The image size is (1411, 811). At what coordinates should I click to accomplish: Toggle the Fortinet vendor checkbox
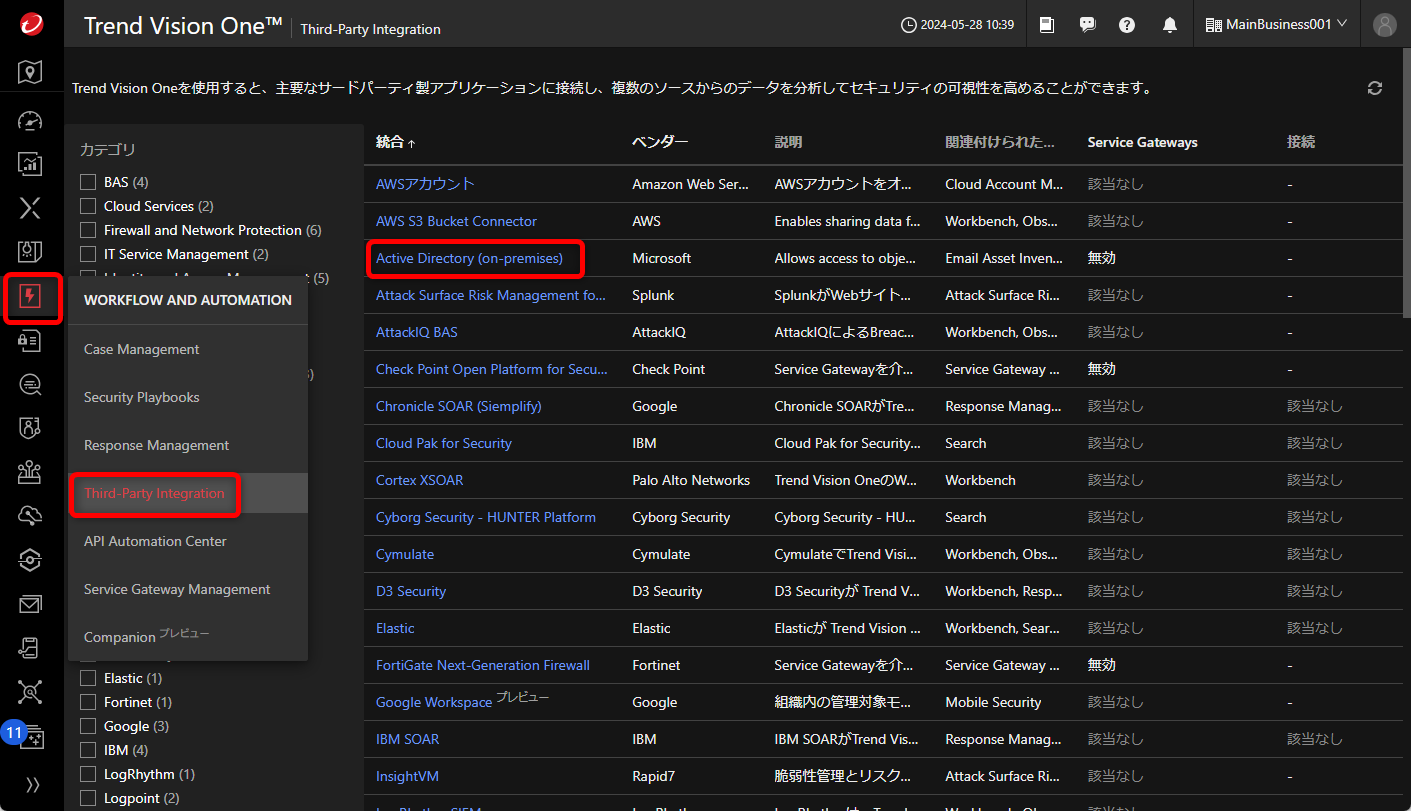[x=88, y=702]
